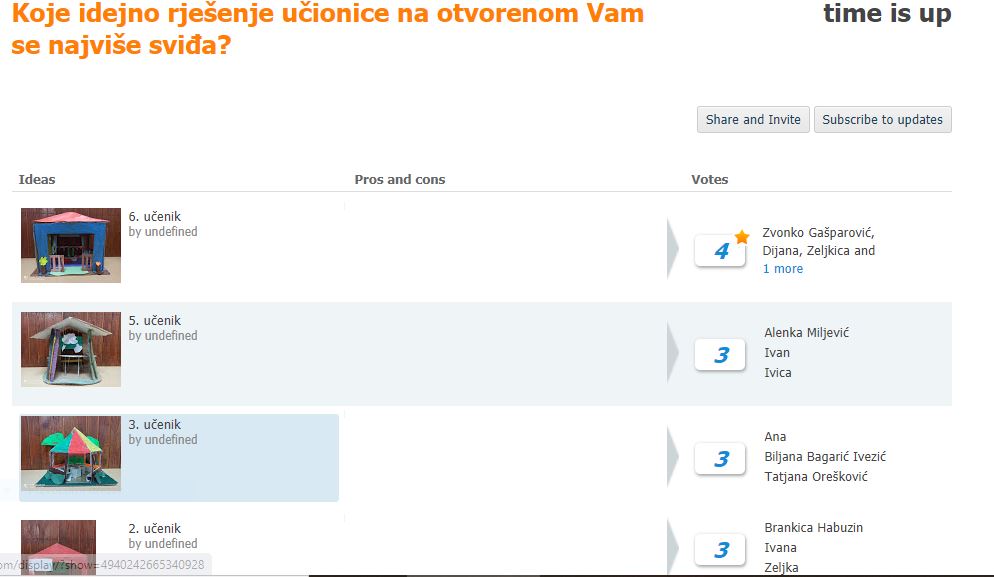The height and width of the screenshot is (577, 994).
Task: Click the Subscribe to updates button
Action: (882, 120)
